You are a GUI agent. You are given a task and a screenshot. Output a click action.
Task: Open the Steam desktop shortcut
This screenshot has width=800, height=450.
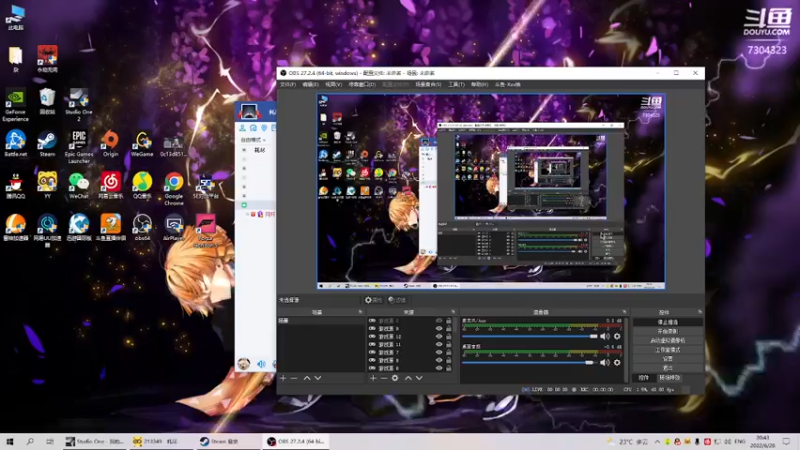[x=47, y=143]
